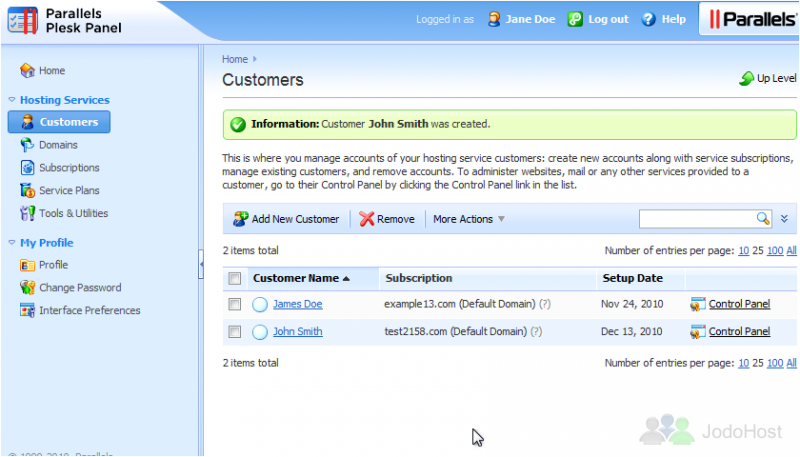The height and width of the screenshot is (457, 800).
Task: Collapse the Hosting Services section
Action: (12, 100)
